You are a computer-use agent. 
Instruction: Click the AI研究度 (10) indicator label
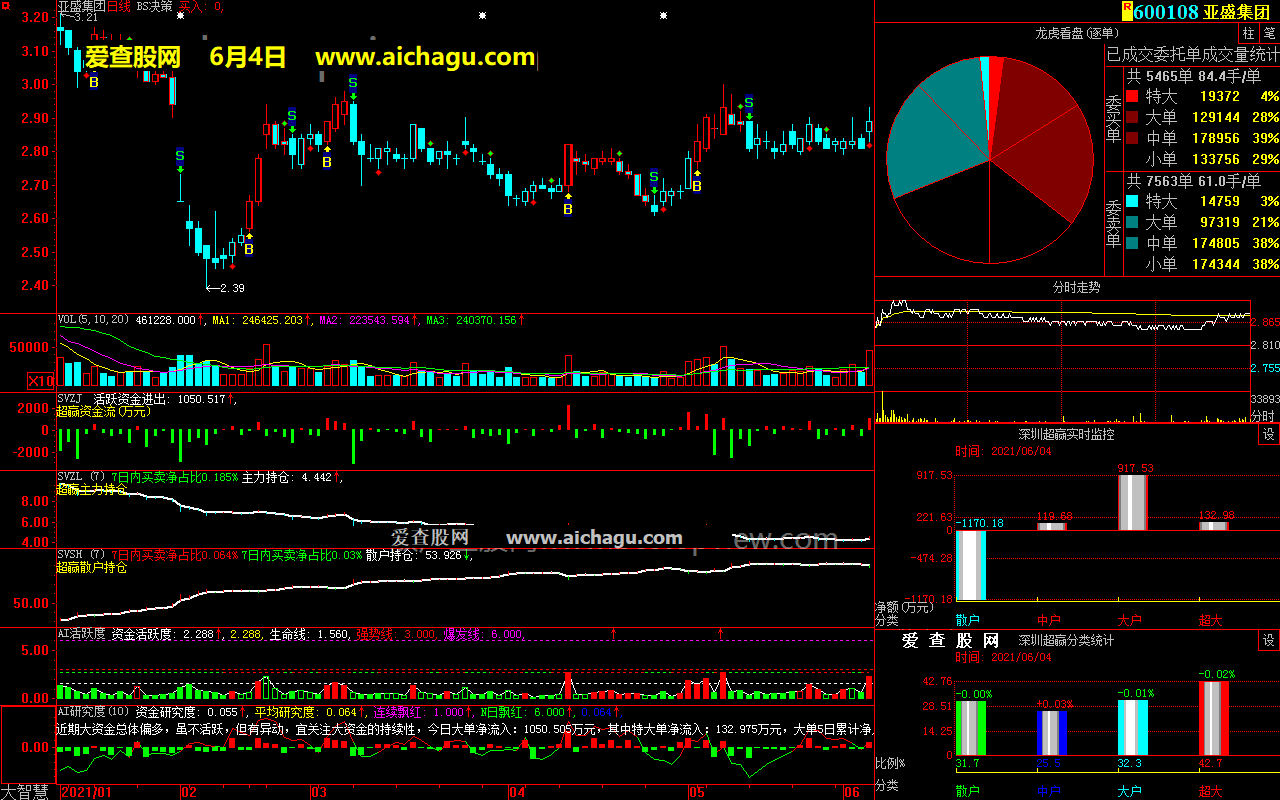click(93, 711)
